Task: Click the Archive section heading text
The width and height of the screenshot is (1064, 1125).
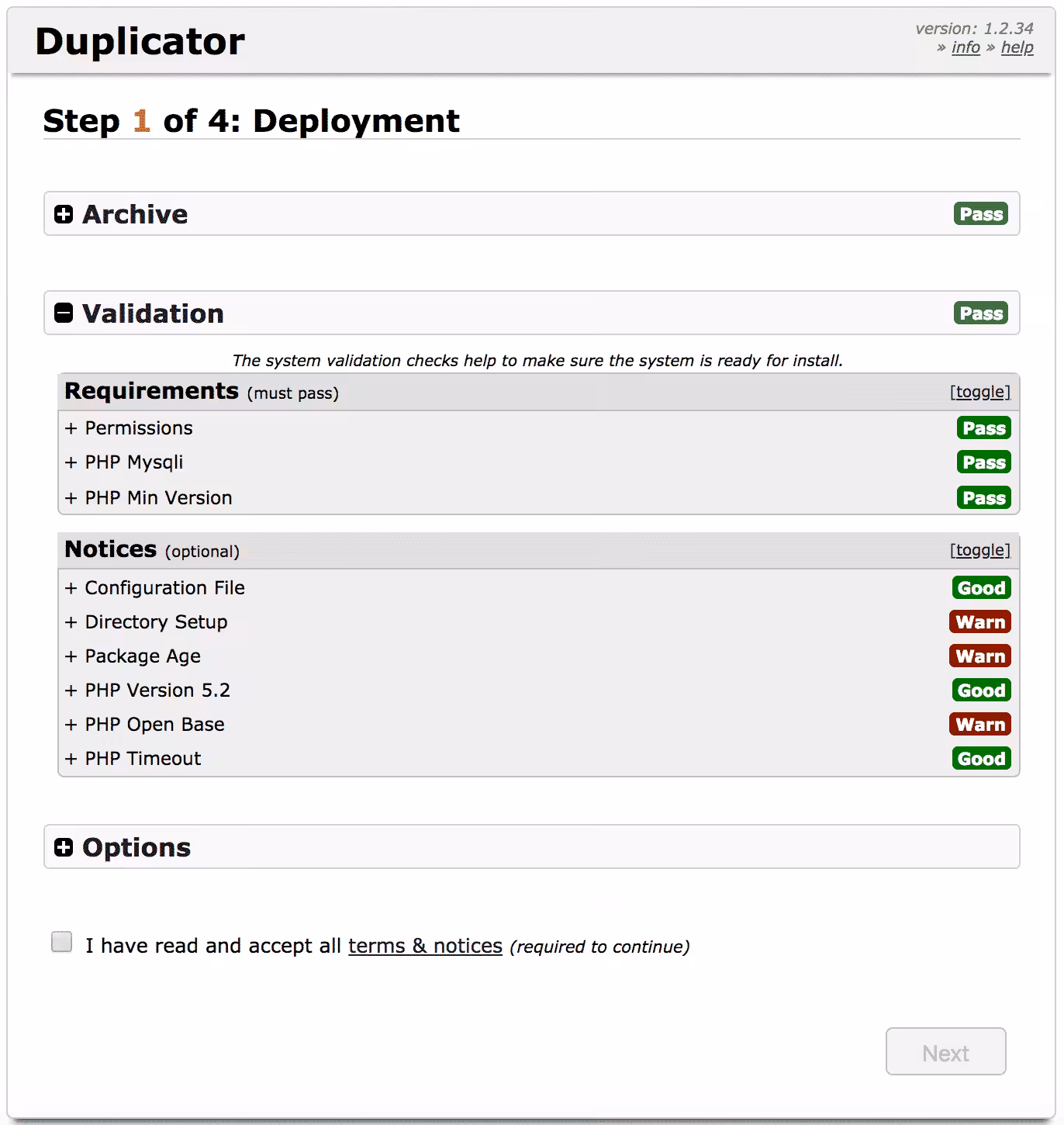Action: (x=135, y=214)
